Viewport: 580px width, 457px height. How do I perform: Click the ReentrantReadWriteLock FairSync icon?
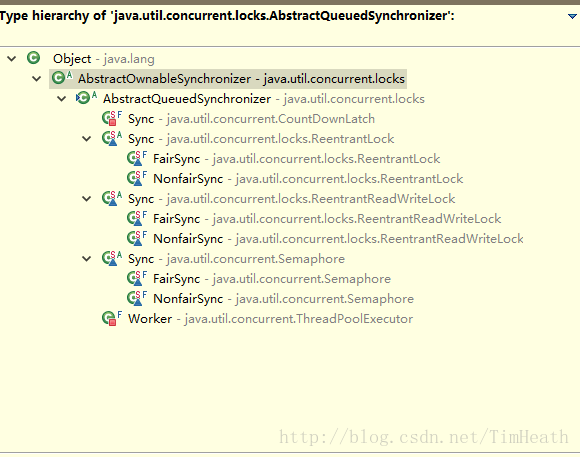click(x=137, y=218)
